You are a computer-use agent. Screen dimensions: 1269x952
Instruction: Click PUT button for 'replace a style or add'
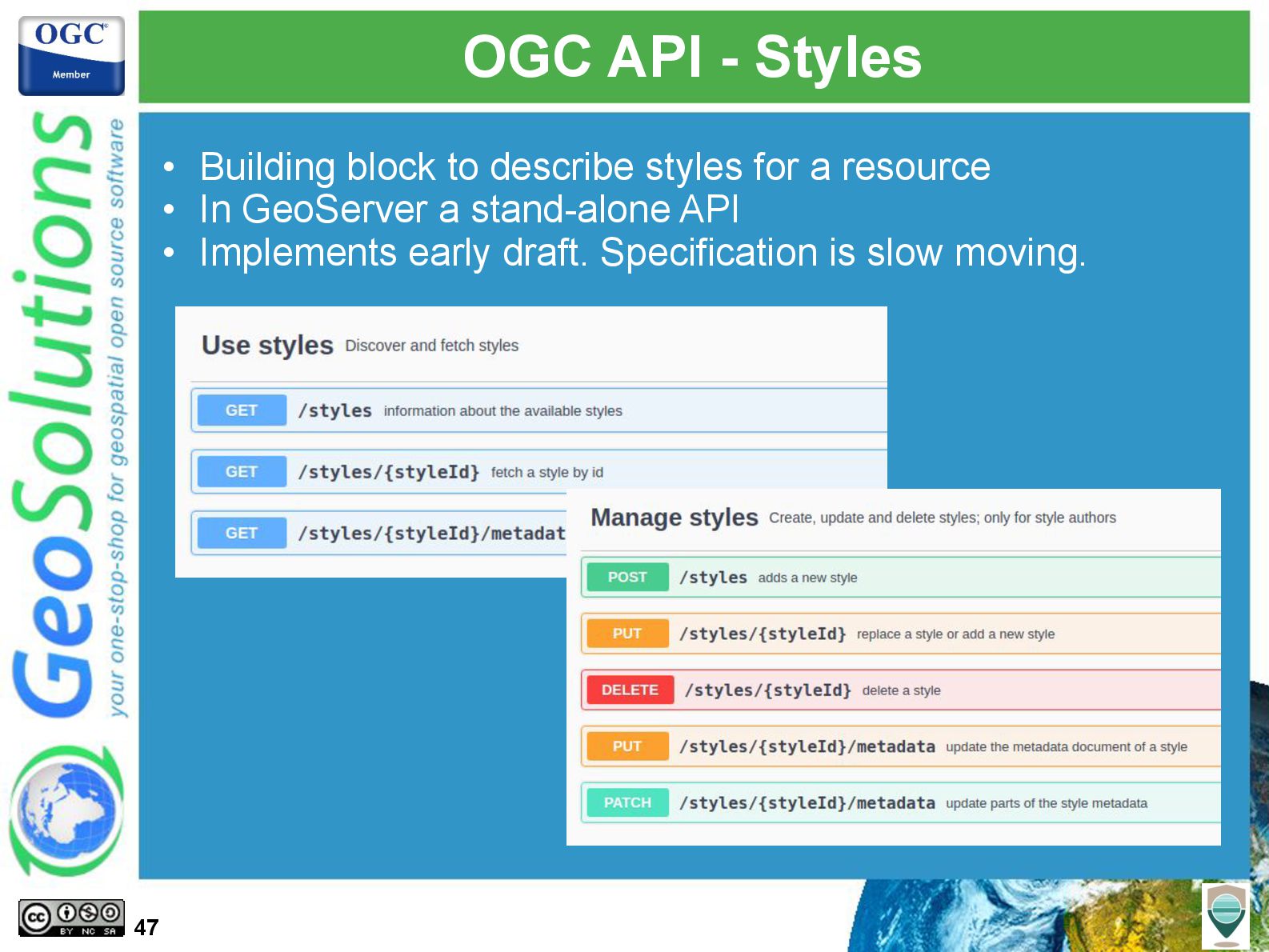[x=627, y=634]
